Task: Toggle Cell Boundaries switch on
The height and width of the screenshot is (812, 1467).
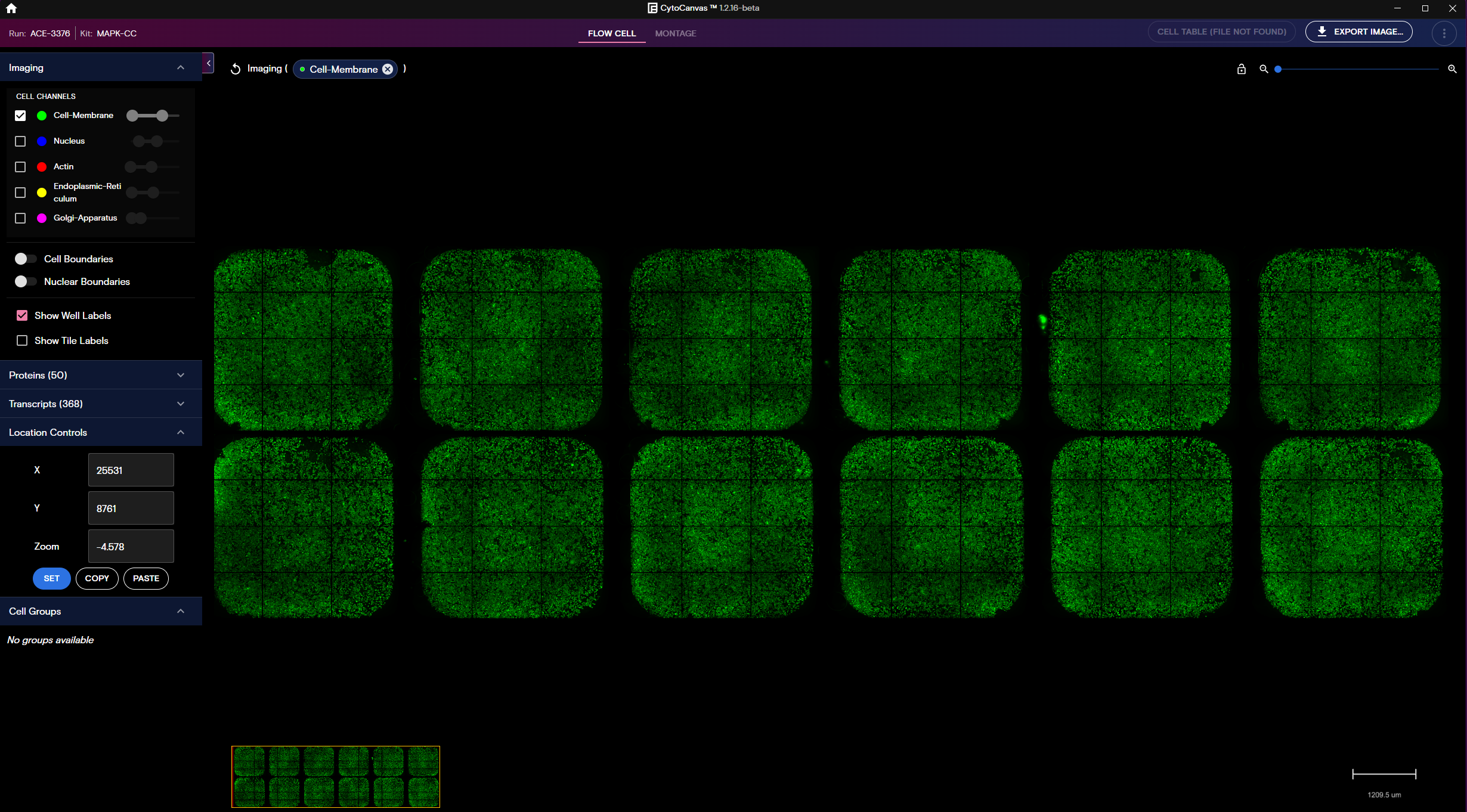Action: (x=26, y=259)
